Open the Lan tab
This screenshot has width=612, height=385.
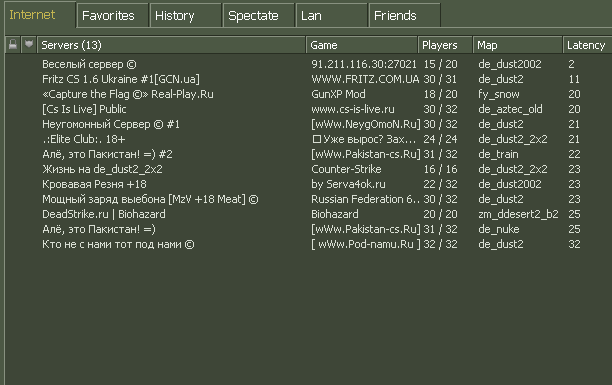(x=331, y=16)
